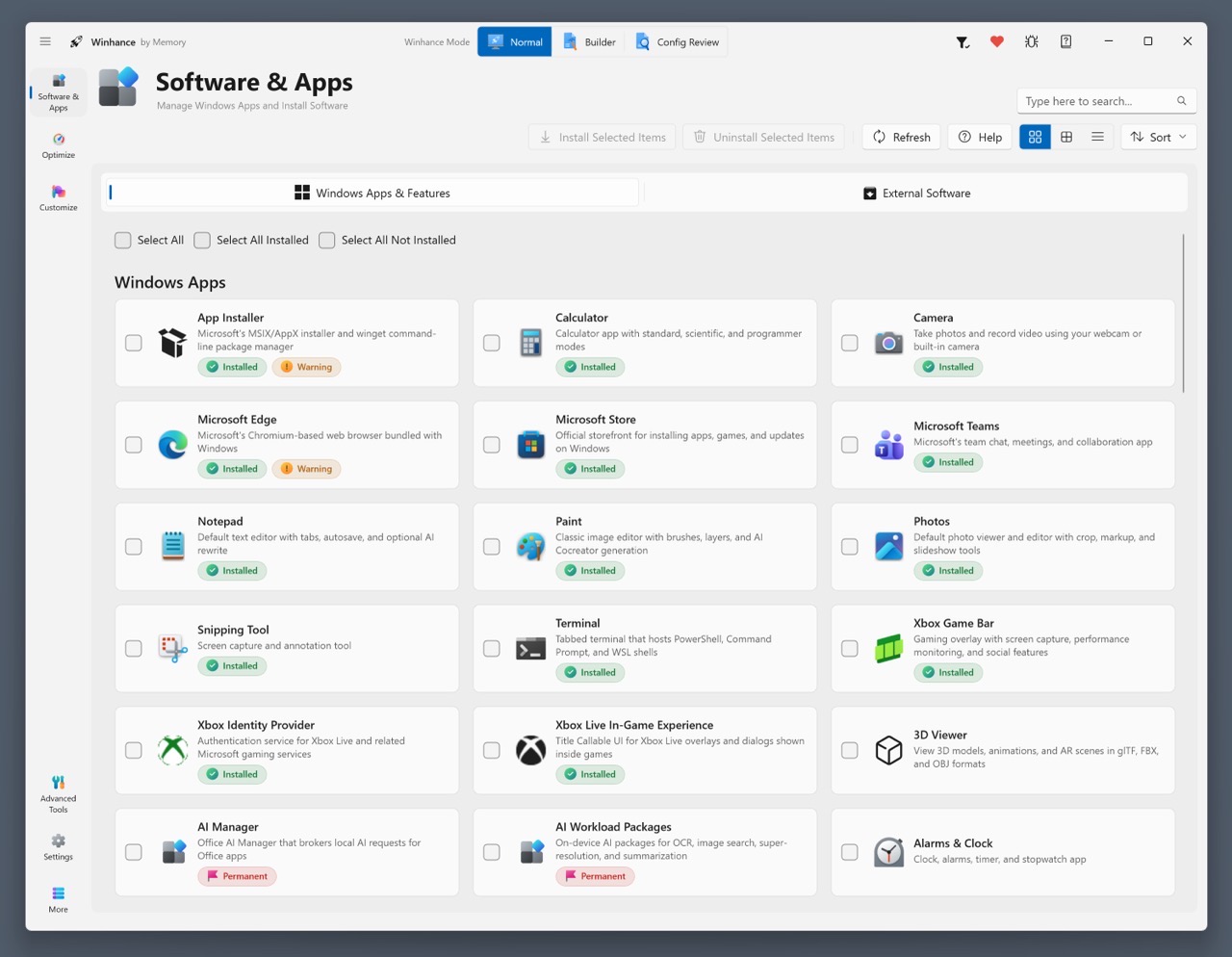The height and width of the screenshot is (957, 1232).
Task: Click the Microsoft Store icon
Action: [x=531, y=444]
